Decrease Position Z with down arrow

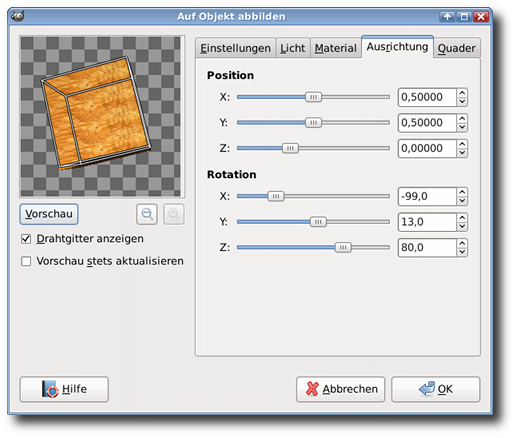[462, 152]
